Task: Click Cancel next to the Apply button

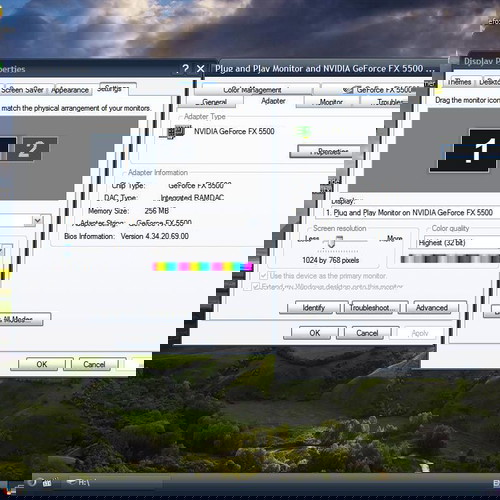Action: coord(367,333)
